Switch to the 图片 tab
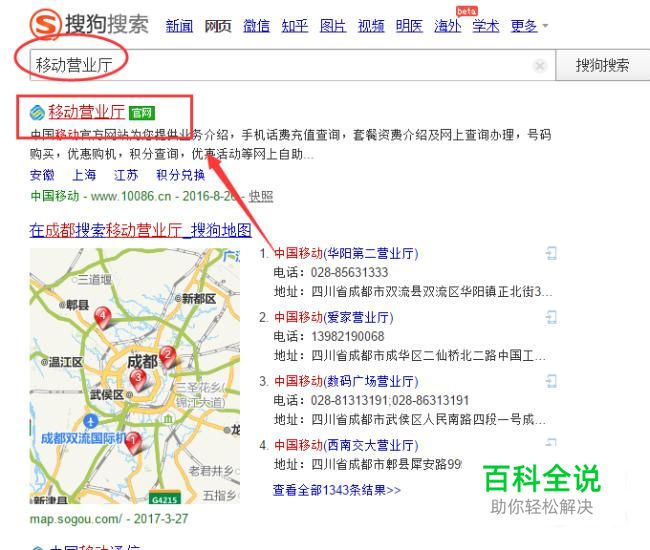650x550 pixels. pyautogui.click(x=333, y=26)
